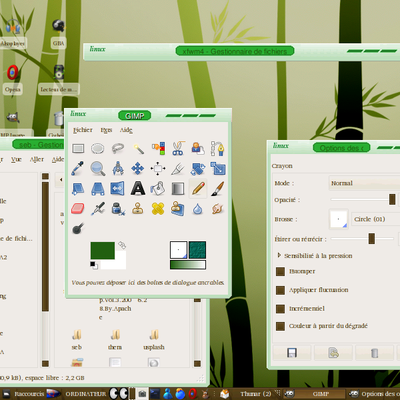Select the Free Select lasso tool
Screen dimensions: 400x400
(x=118, y=148)
